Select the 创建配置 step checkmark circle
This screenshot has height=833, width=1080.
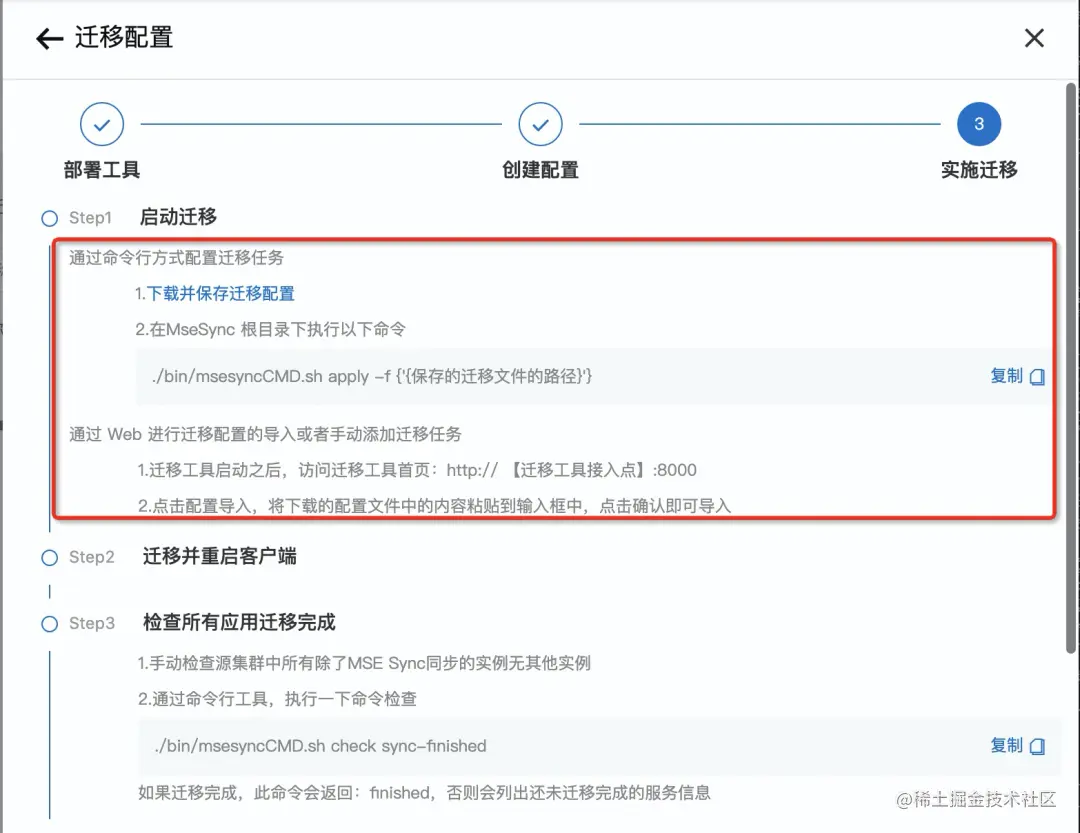point(541,124)
